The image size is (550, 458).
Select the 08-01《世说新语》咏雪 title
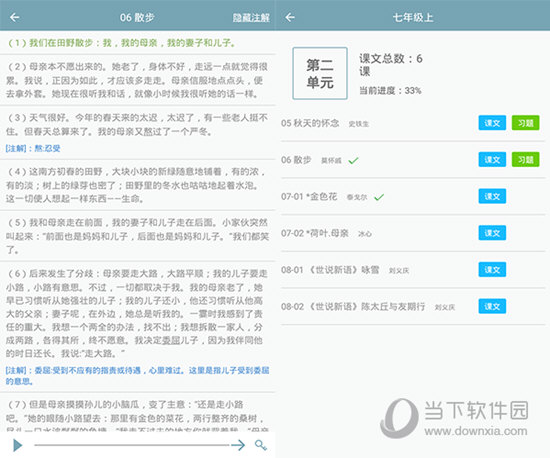(330, 270)
